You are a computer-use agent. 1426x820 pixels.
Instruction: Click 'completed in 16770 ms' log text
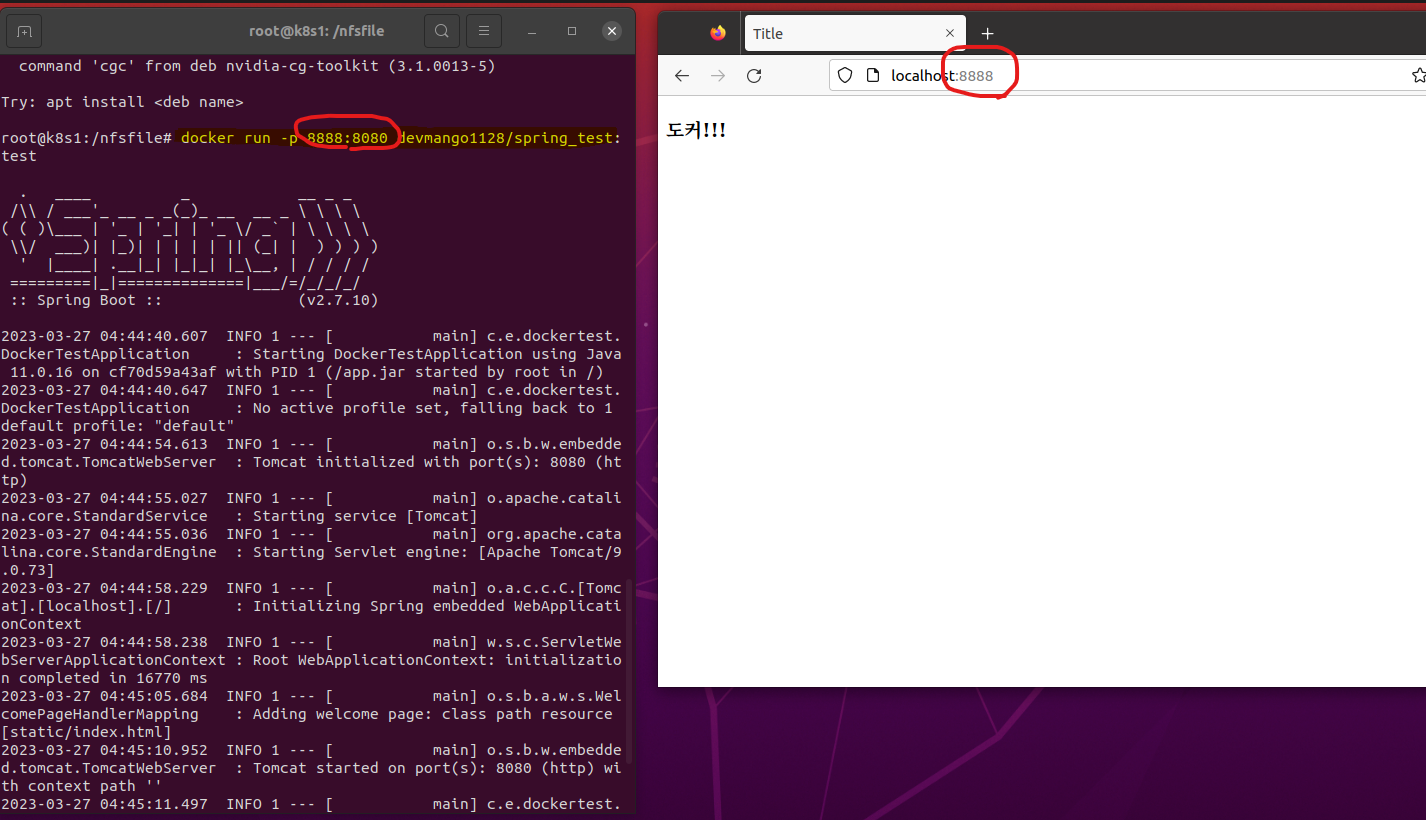point(113,678)
